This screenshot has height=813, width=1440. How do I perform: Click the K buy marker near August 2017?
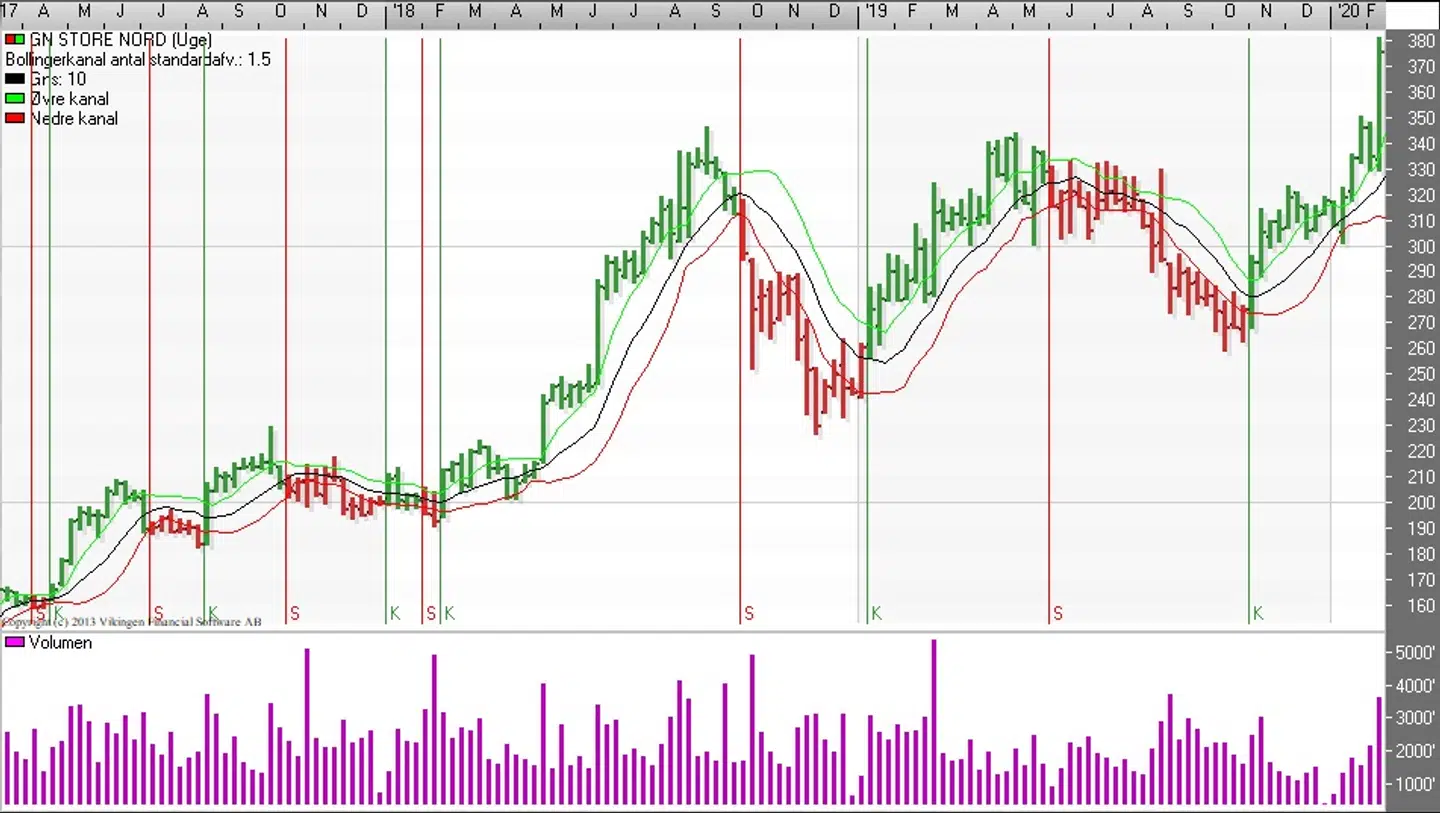tap(212, 613)
